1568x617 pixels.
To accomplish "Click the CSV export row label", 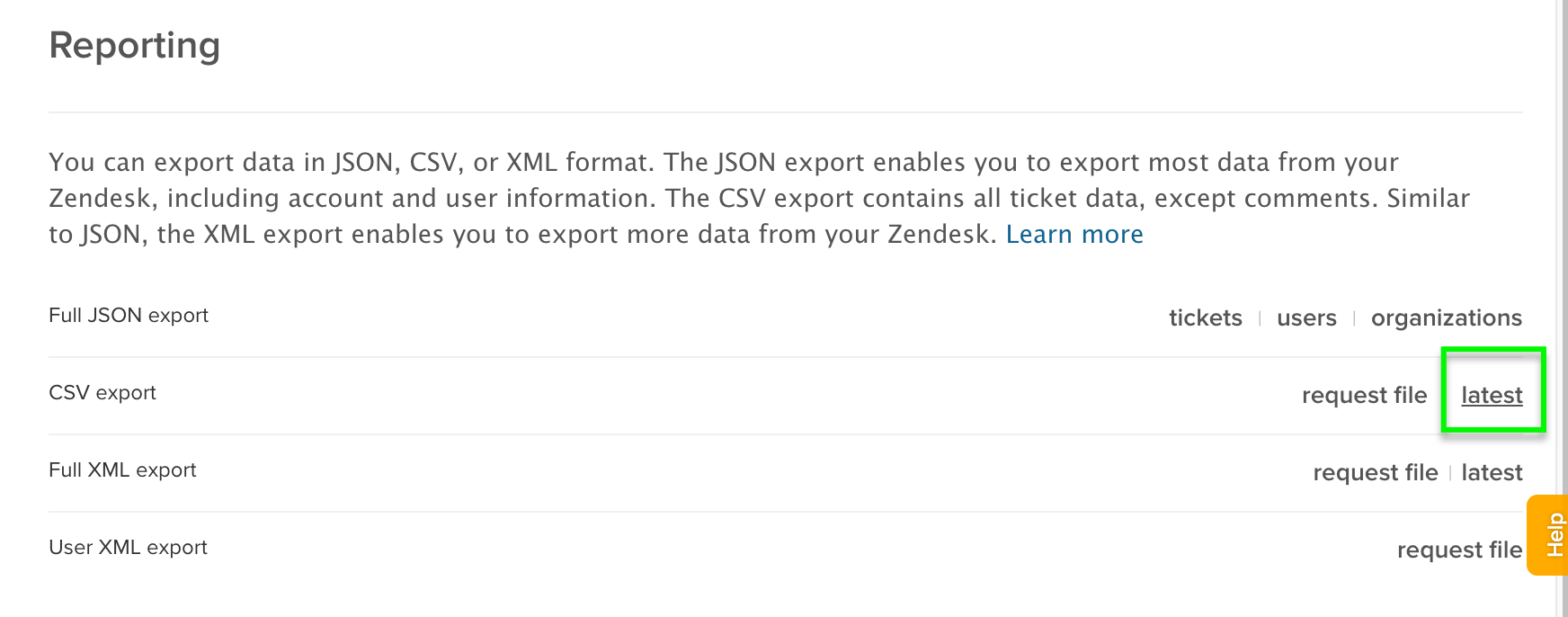I will click(x=102, y=393).
